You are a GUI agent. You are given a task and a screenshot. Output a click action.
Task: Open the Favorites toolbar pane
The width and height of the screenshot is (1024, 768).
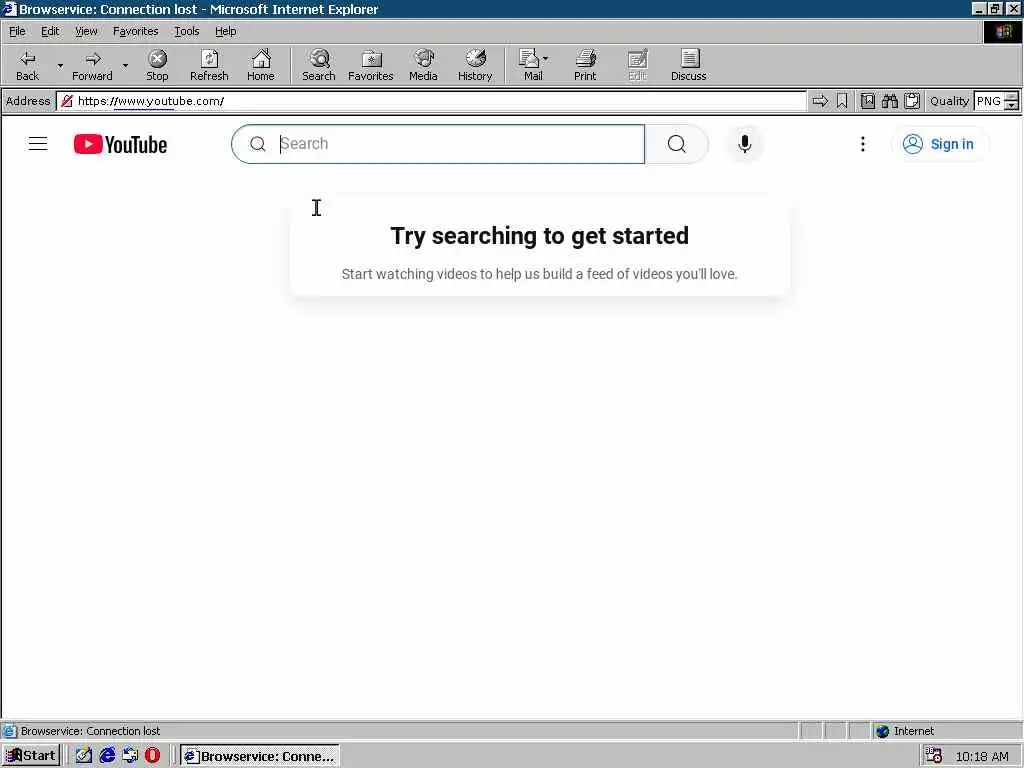coord(371,65)
